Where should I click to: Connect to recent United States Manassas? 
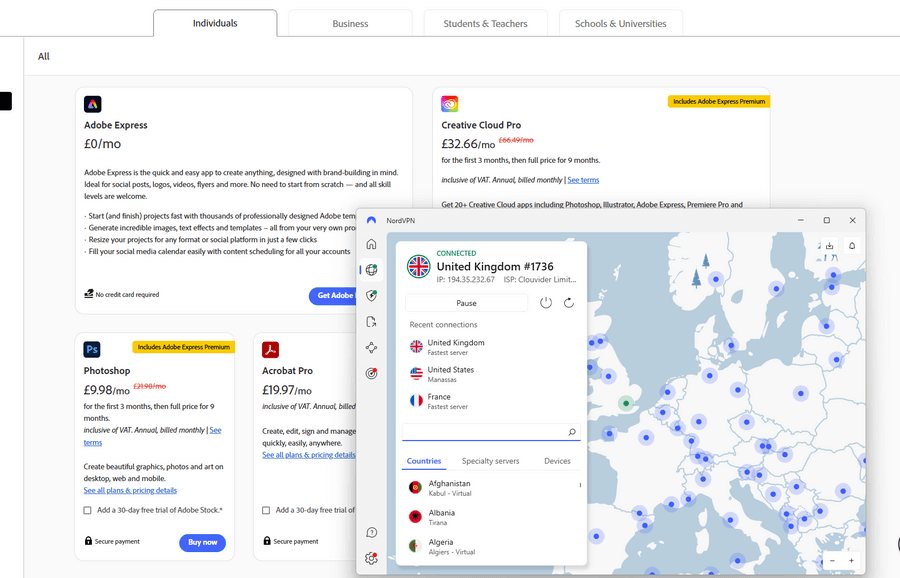pos(491,374)
